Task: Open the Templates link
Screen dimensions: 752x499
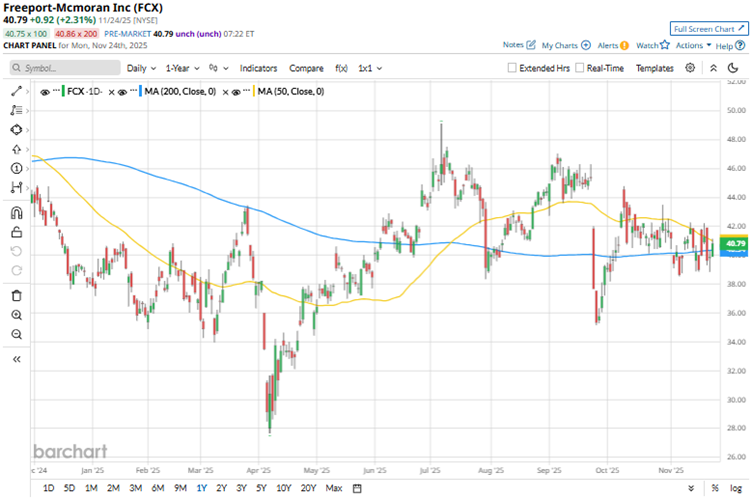Action: 655,68
